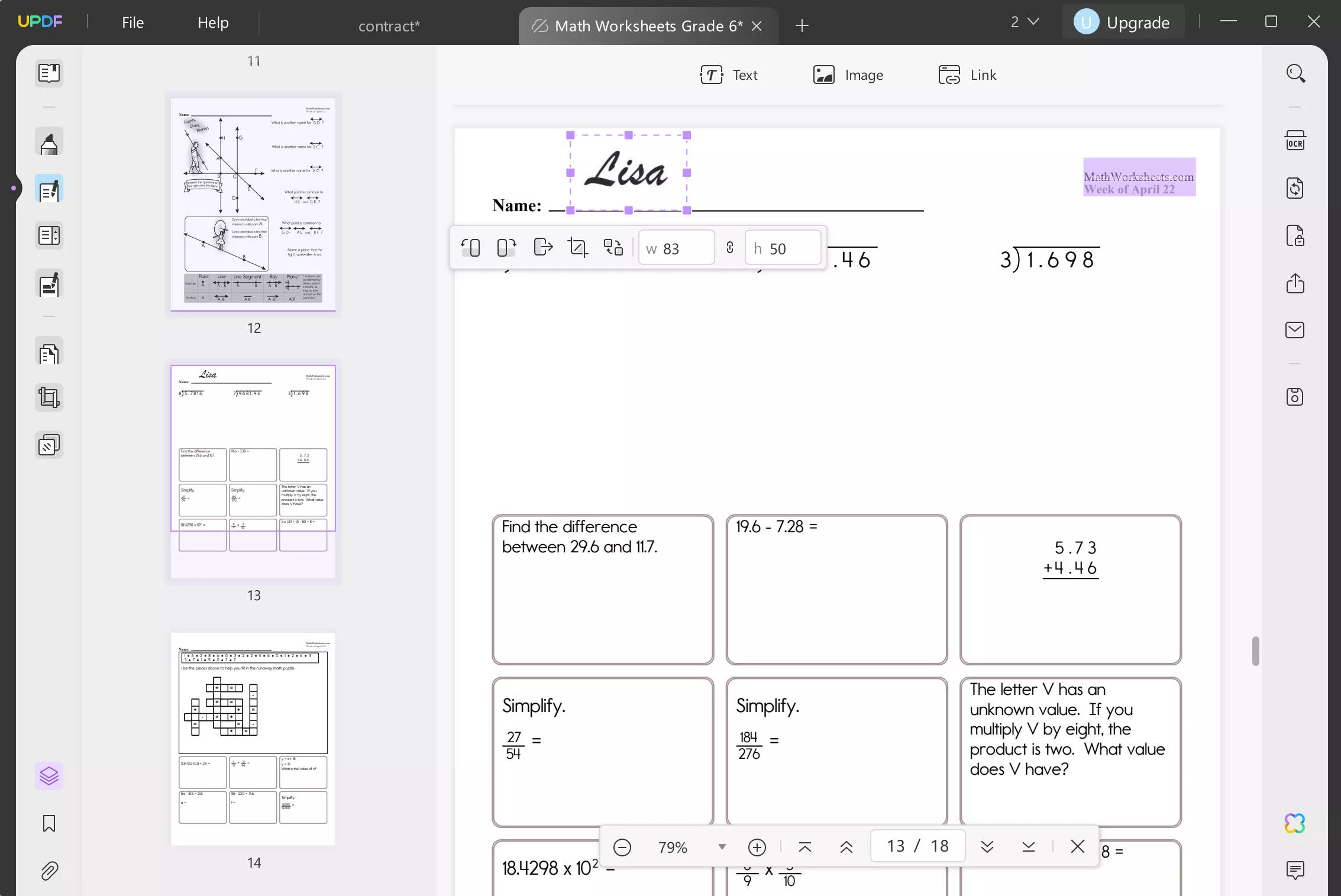The height and width of the screenshot is (896, 1341).
Task: Select the crop pages tool in left sidebar
Action: (x=49, y=397)
